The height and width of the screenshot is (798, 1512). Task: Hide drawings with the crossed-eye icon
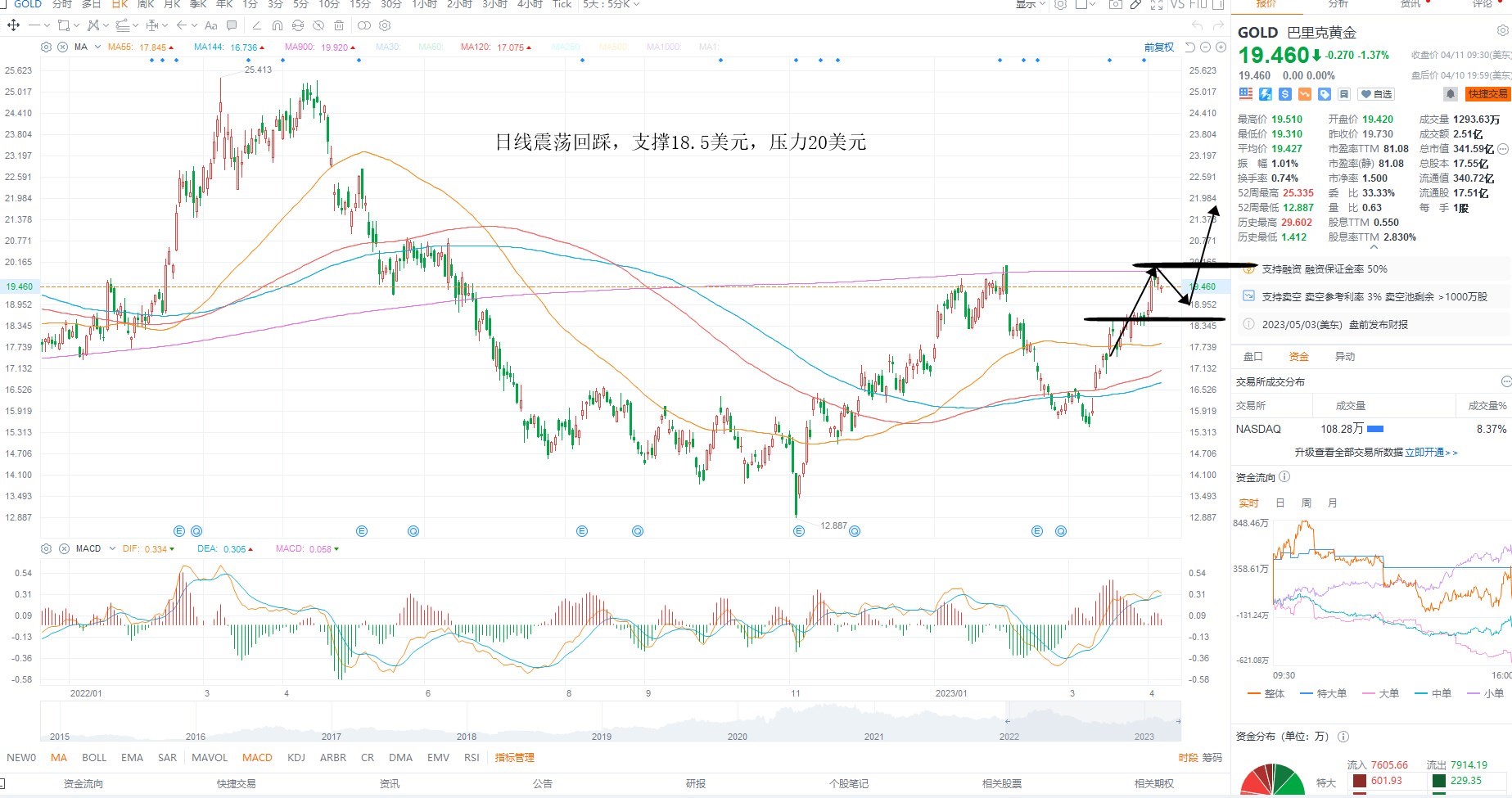pos(318,25)
